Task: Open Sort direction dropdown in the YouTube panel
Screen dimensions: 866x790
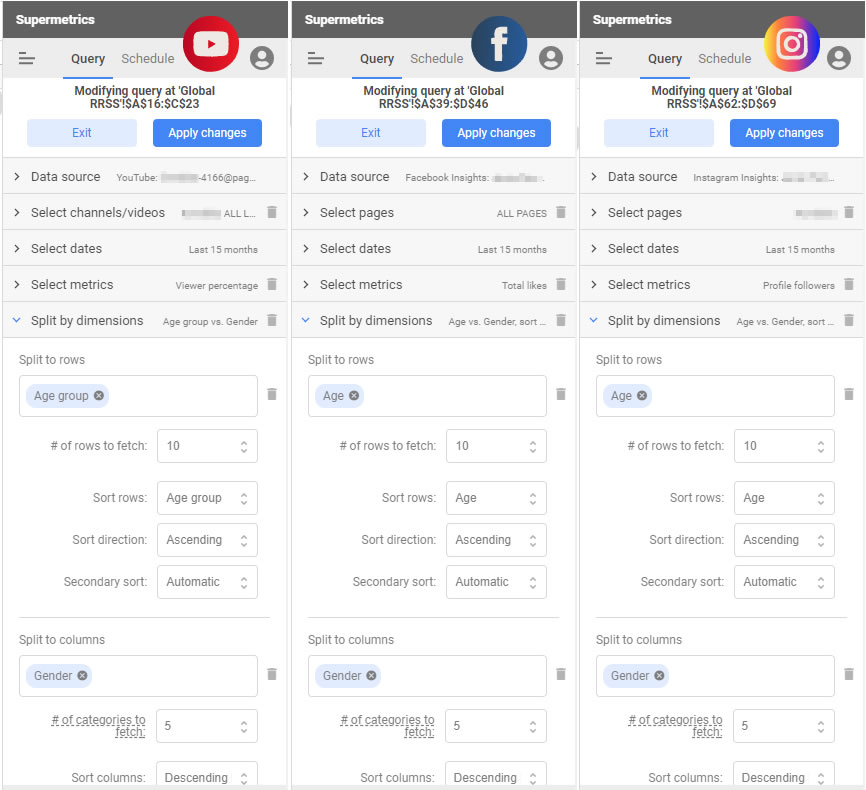Action: pos(207,540)
